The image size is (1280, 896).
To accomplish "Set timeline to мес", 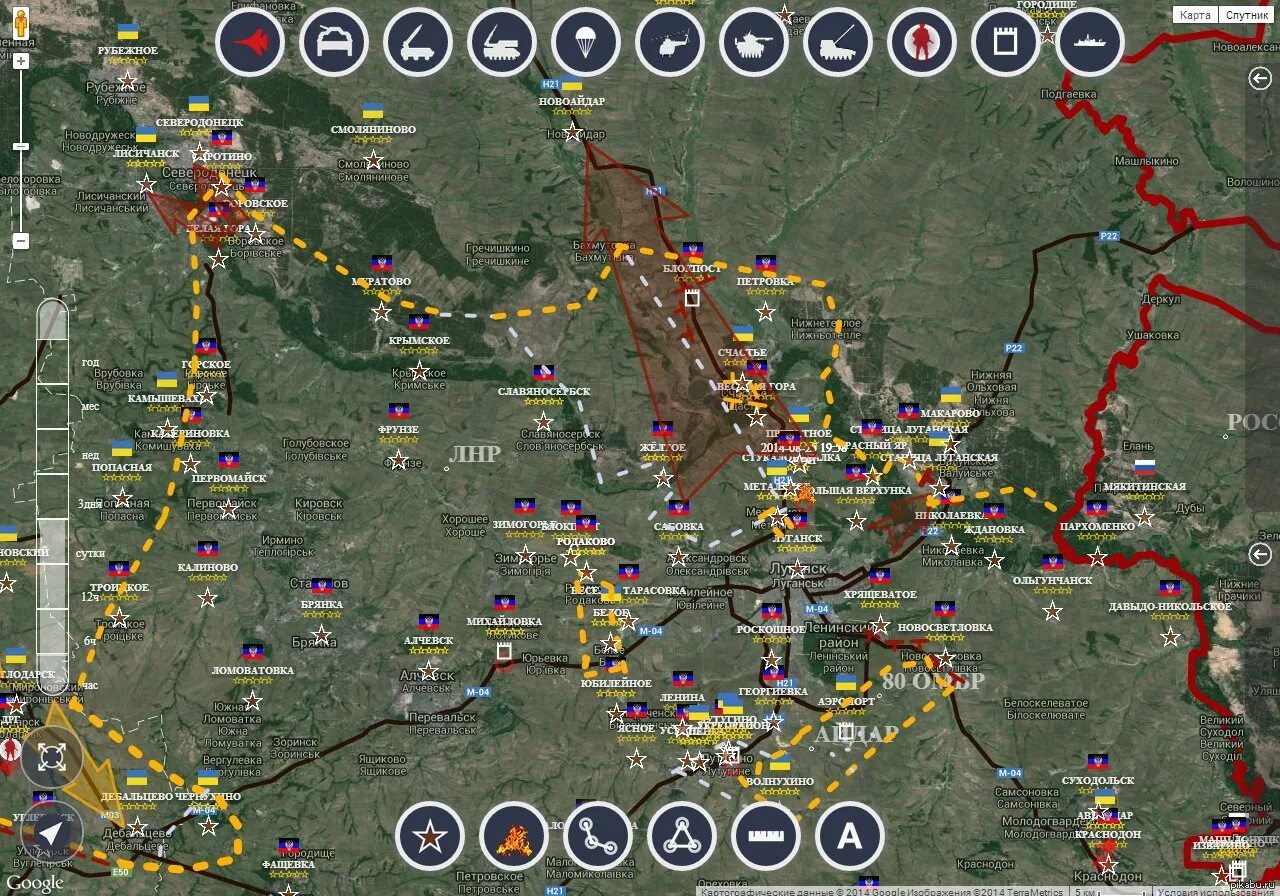I will tap(90, 407).
